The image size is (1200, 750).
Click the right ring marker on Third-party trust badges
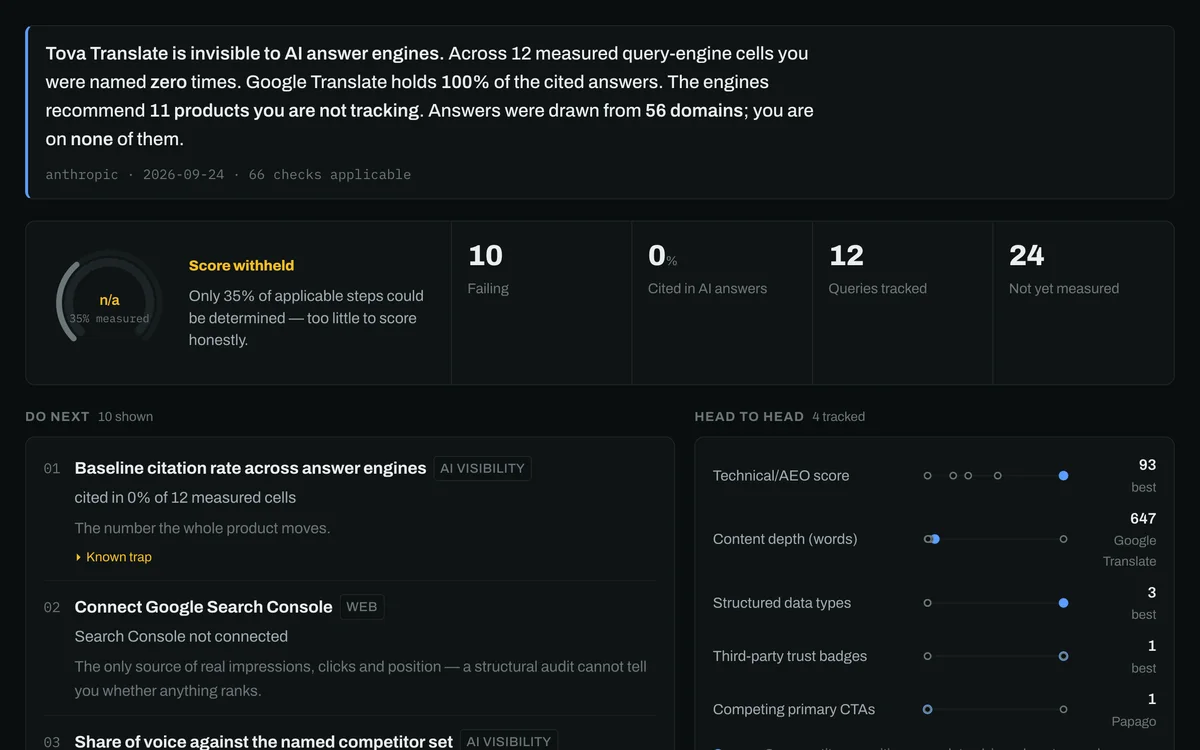pos(1063,656)
